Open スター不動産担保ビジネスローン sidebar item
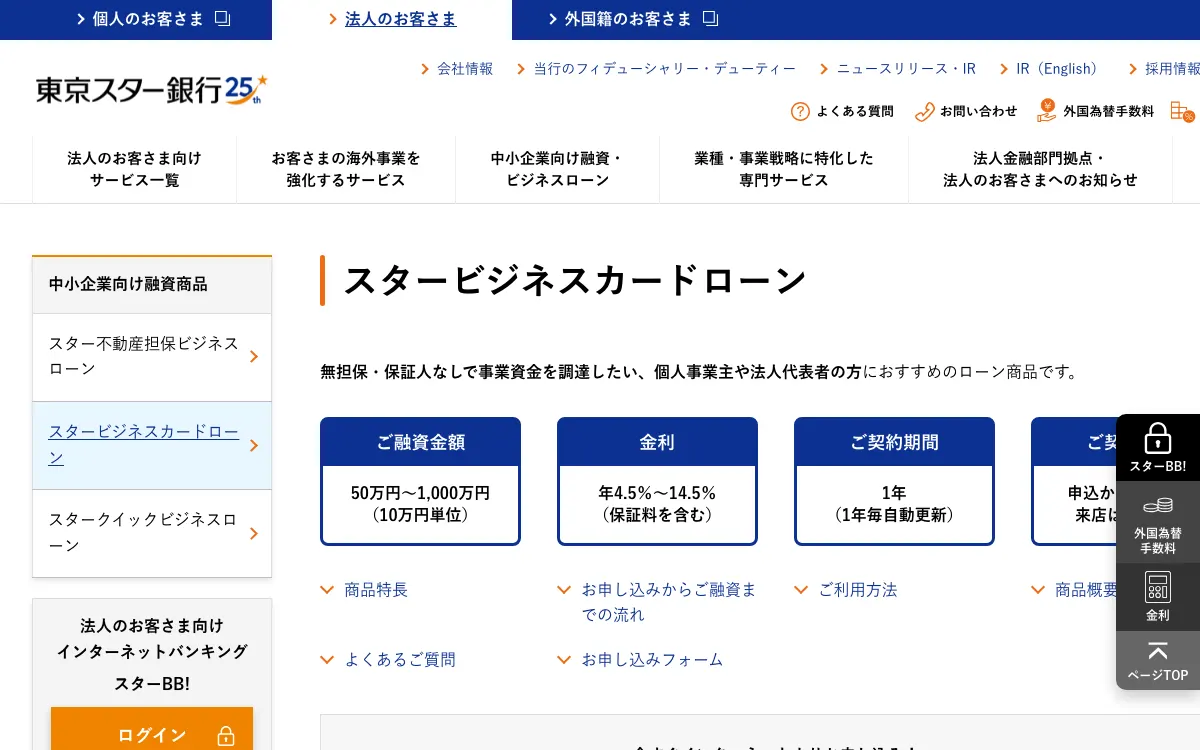The image size is (1200, 750). pos(152,357)
